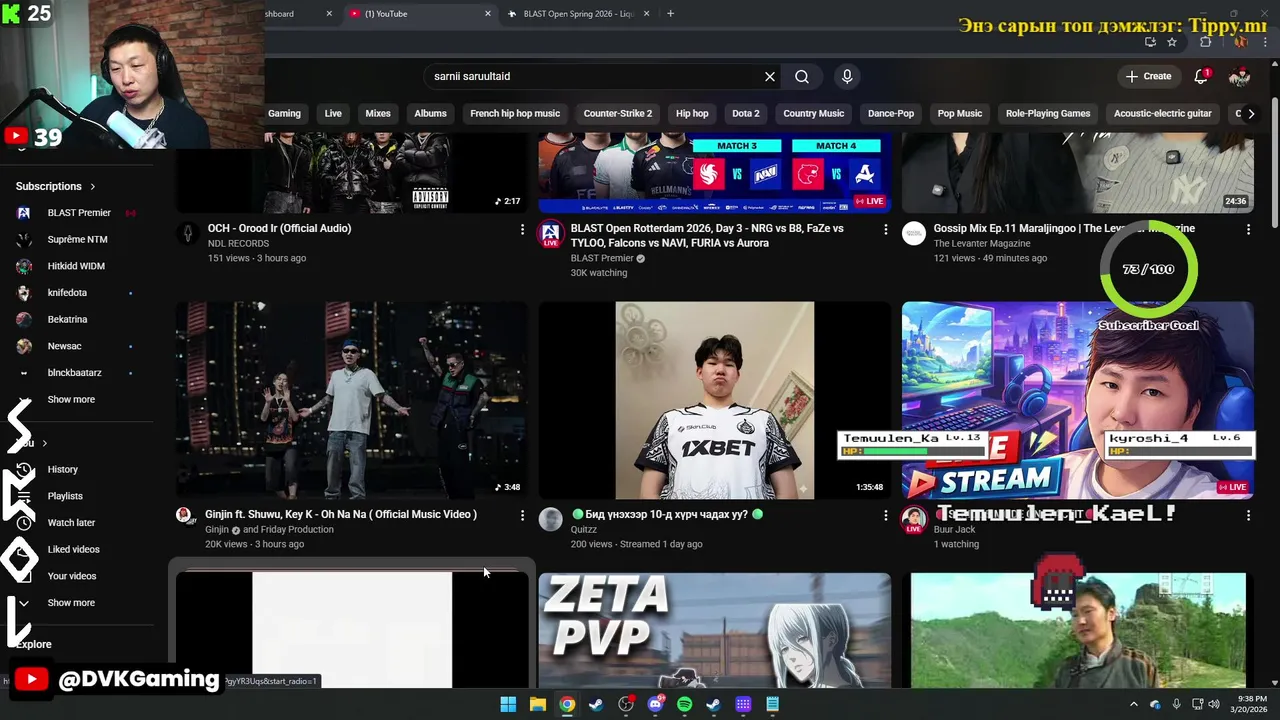Open BLAST Premier subscription in sidebar
Image resolution: width=1280 pixels, height=720 pixels.
(x=79, y=213)
